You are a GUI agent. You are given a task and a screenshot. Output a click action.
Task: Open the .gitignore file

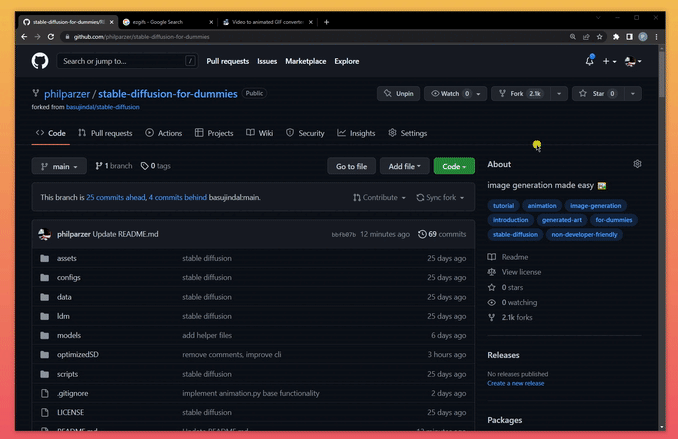73,393
